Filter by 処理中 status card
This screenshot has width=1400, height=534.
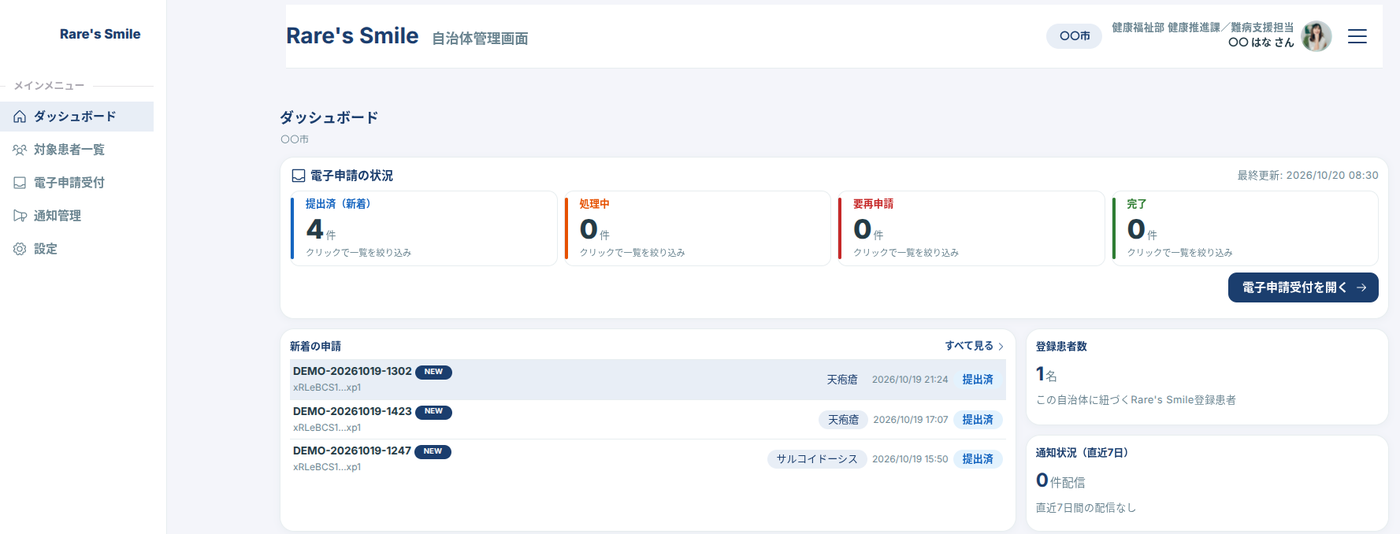(698, 228)
